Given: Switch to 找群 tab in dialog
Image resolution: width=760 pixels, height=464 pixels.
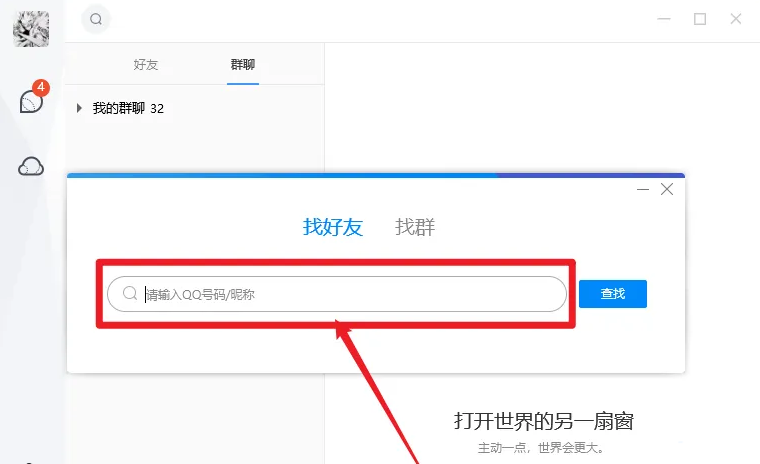Looking at the screenshot, I should [x=415, y=227].
